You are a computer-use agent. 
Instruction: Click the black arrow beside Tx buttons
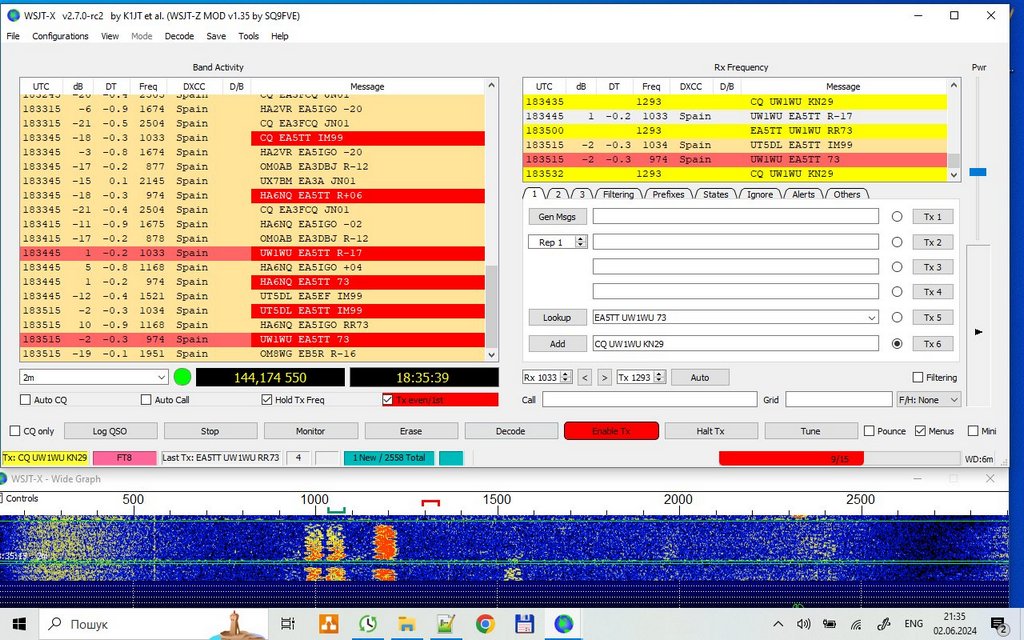point(978,332)
